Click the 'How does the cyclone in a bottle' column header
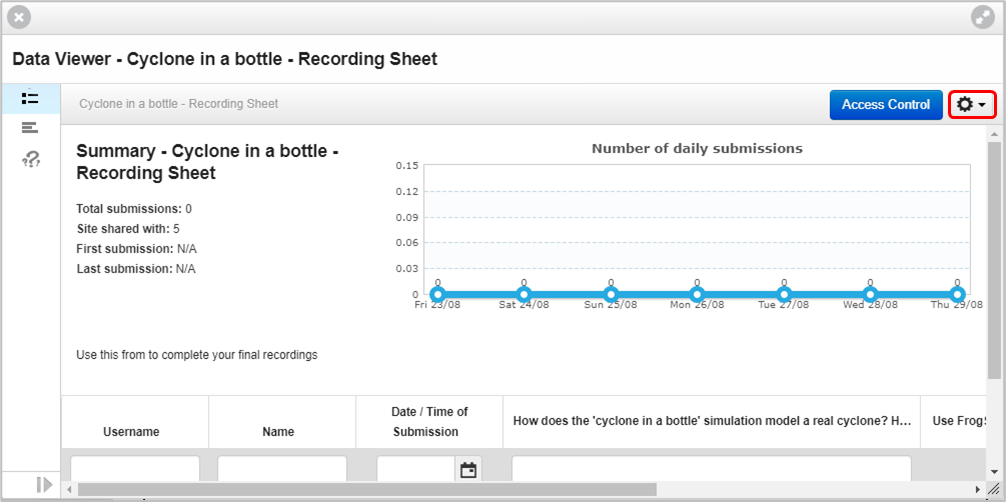 point(712,422)
